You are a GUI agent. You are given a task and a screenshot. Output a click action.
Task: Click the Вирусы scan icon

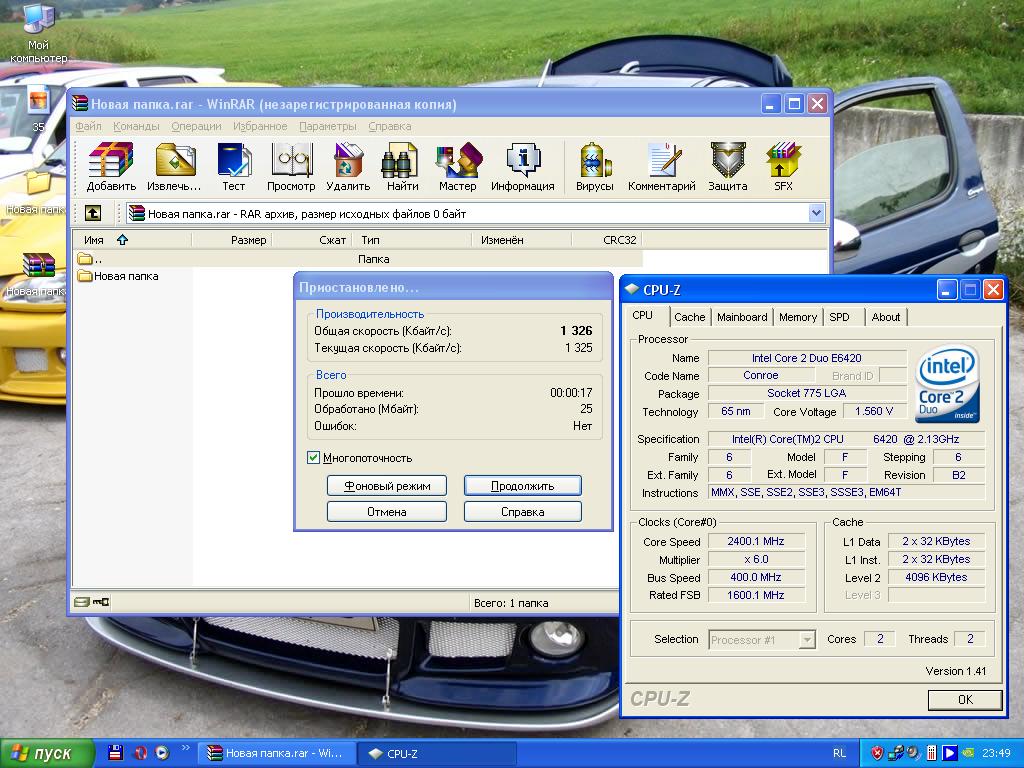pyautogui.click(x=595, y=167)
